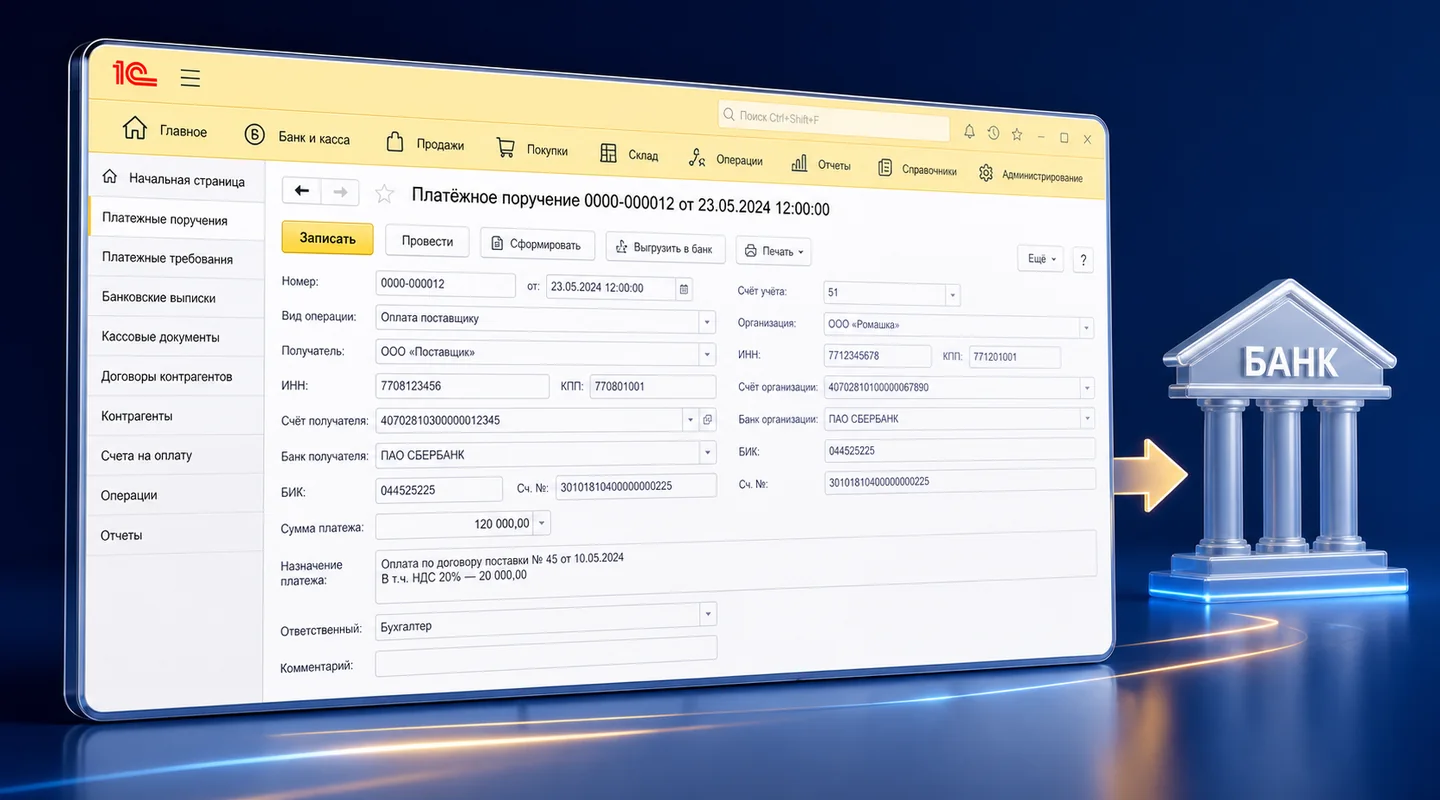Open the Сумма платежа calculator arrow

541,523
